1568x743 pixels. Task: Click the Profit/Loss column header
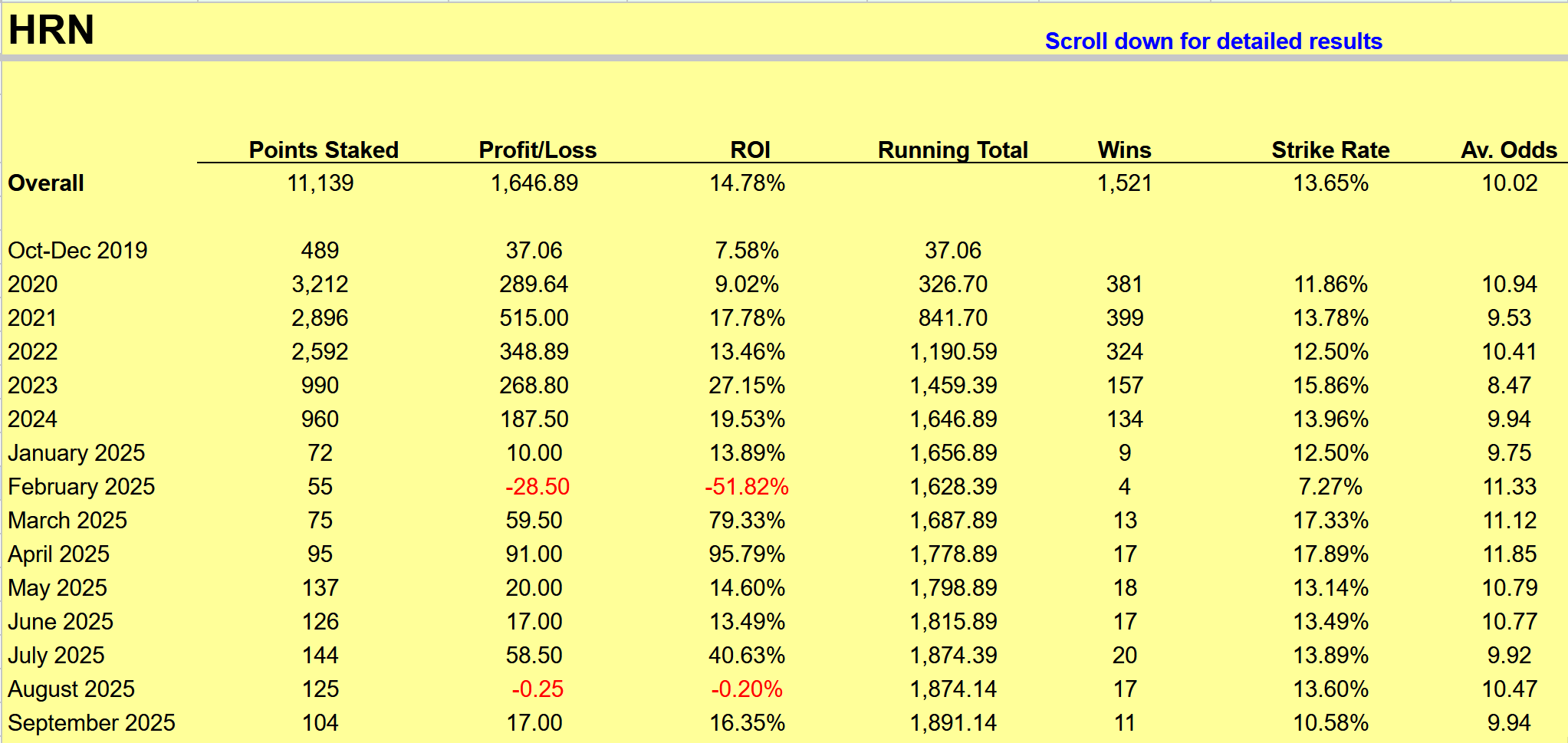click(537, 150)
